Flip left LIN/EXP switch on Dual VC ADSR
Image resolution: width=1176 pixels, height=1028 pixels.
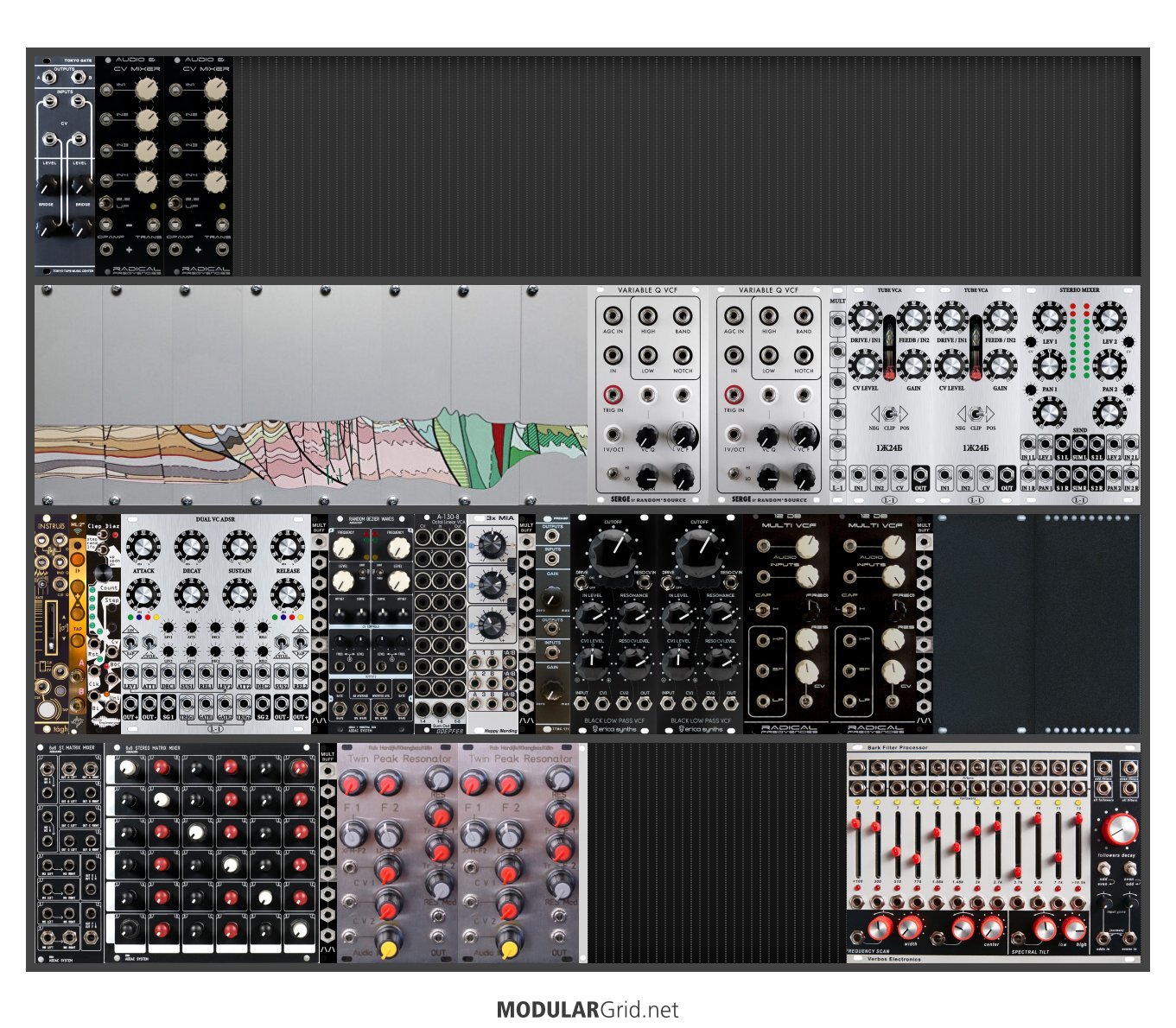tap(131, 642)
